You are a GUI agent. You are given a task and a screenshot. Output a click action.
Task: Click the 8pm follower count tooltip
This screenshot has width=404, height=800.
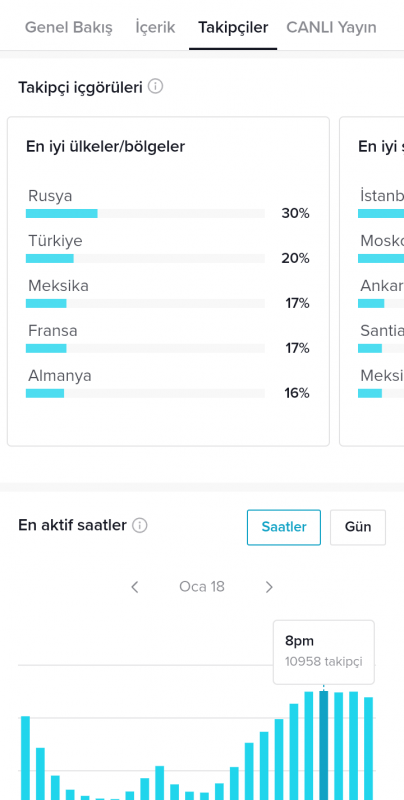coord(323,652)
